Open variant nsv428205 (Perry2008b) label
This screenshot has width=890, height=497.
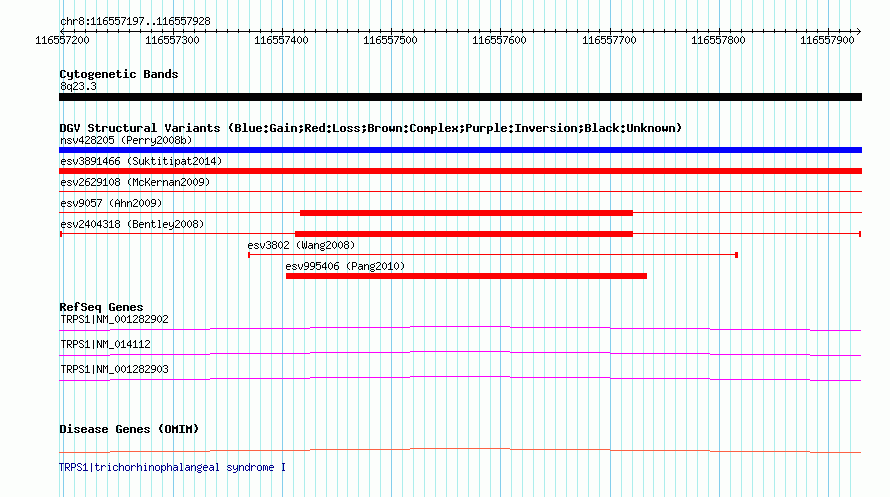(x=126, y=140)
